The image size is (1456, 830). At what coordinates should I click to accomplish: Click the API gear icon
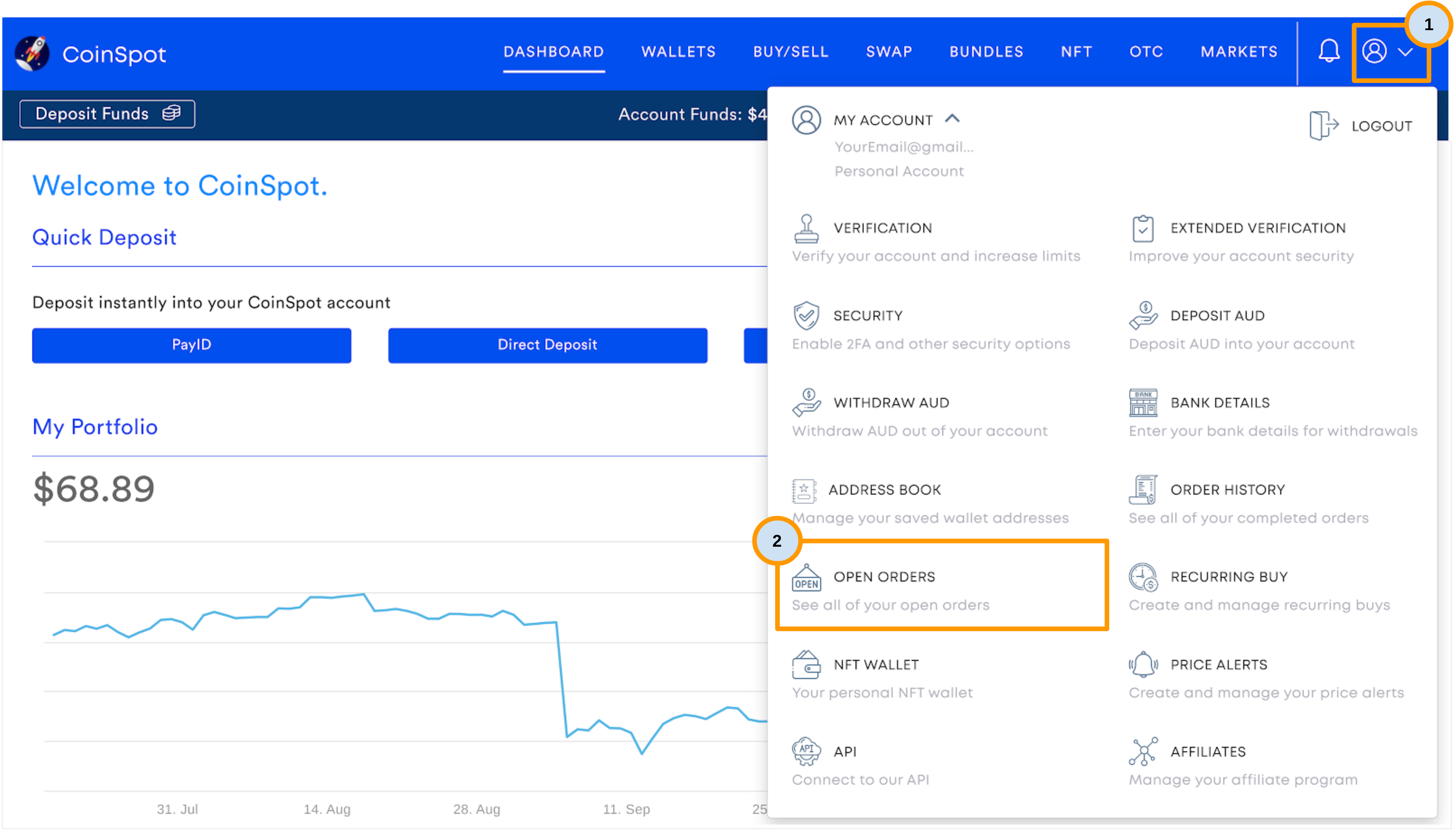coord(806,751)
